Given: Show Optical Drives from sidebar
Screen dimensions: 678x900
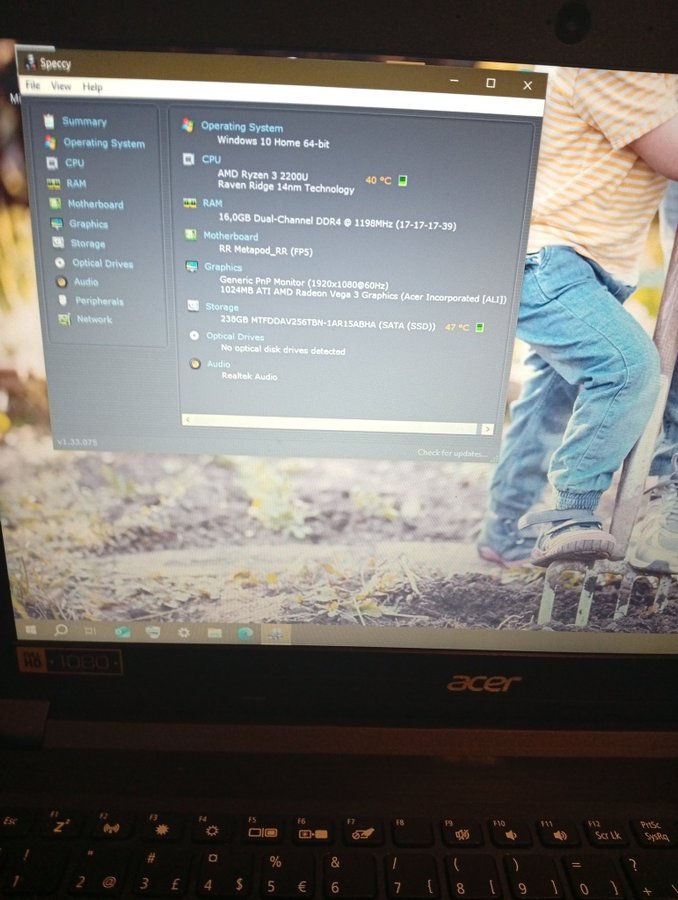Looking at the screenshot, I should [103, 263].
